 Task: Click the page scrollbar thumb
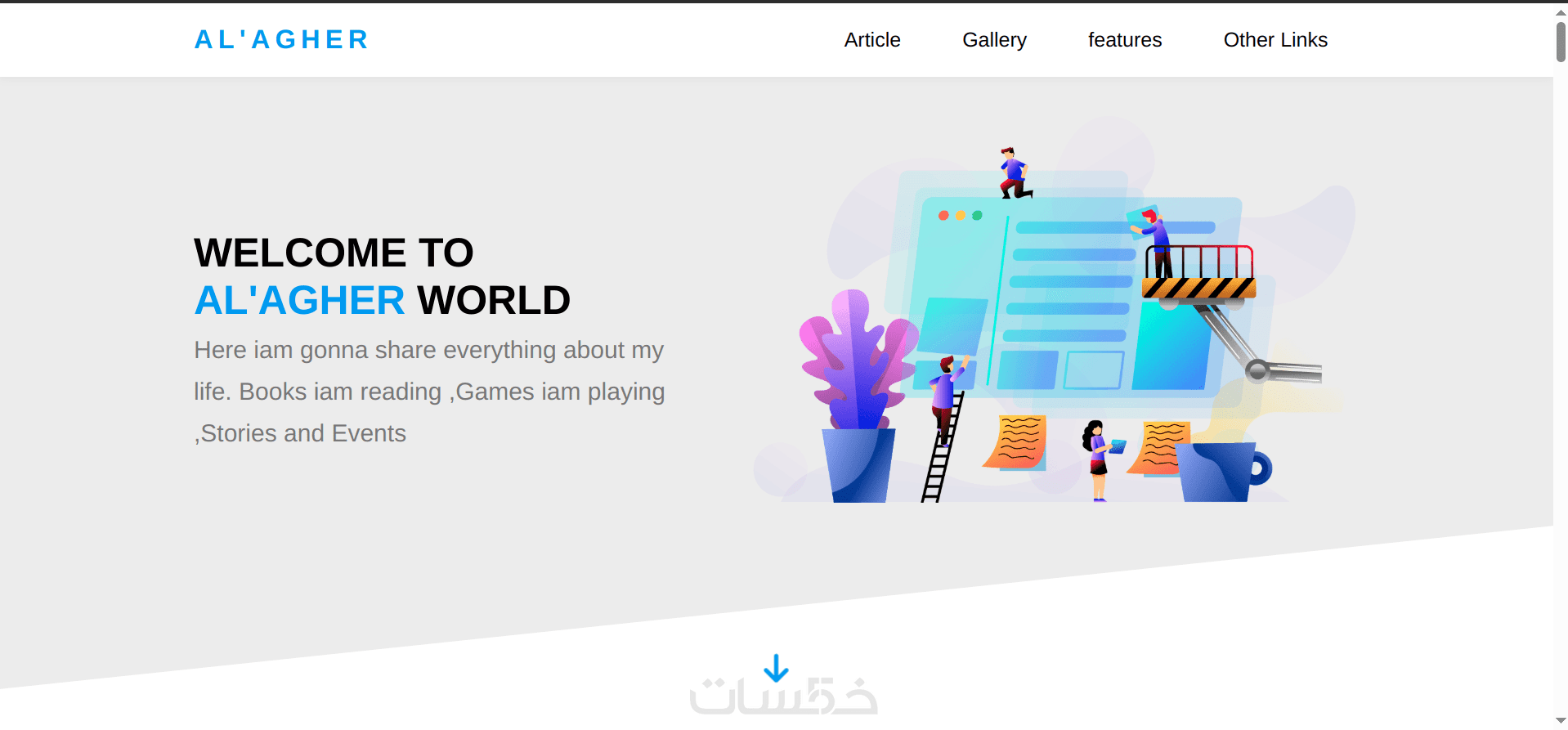pyautogui.click(x=1561, y=41)
